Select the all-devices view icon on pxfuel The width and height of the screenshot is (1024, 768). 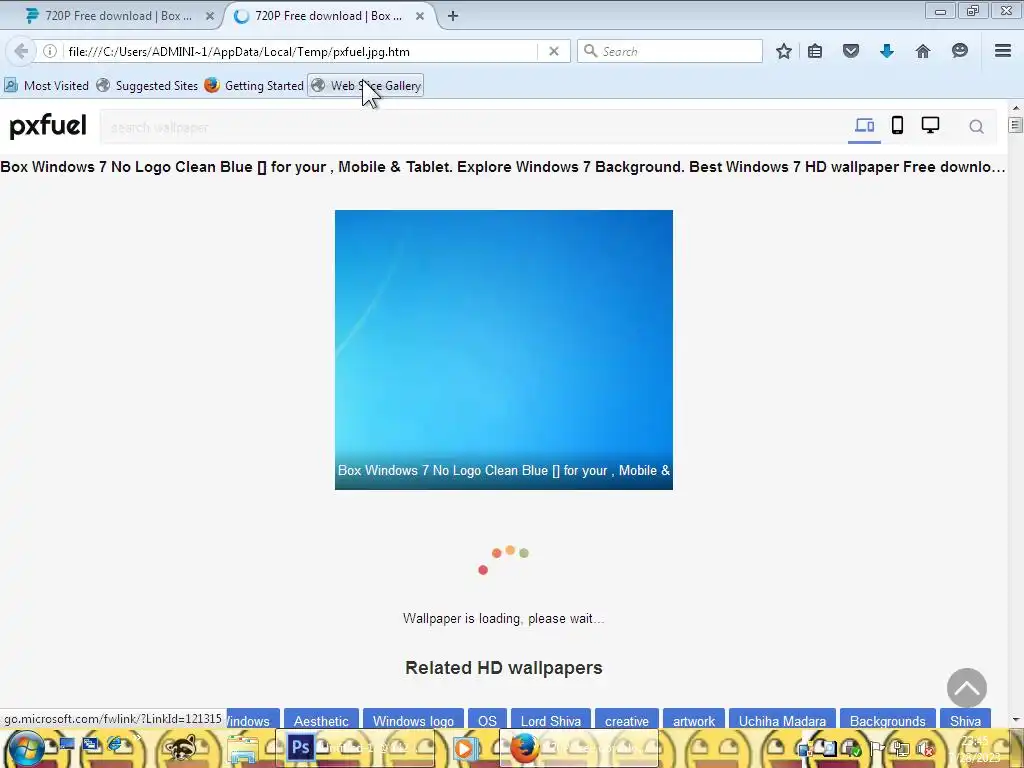click(x=864, y=125)
